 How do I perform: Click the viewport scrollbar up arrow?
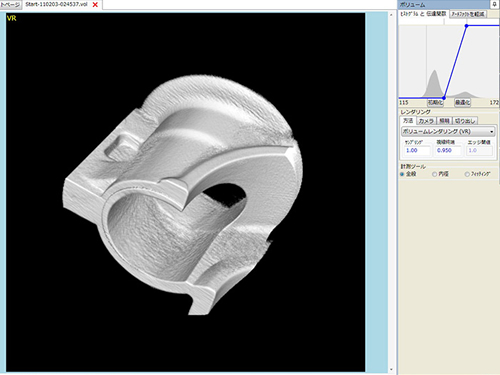point(391,15)
